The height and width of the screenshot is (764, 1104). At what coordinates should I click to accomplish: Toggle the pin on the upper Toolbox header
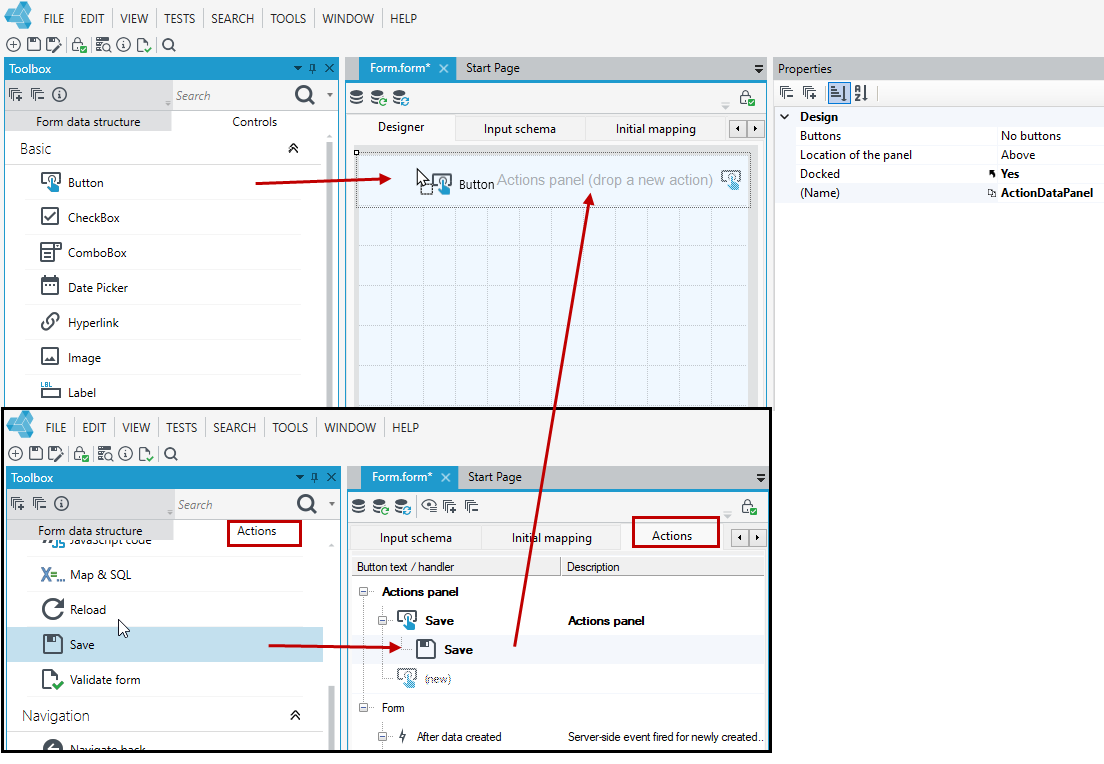(x=313, y=68)
